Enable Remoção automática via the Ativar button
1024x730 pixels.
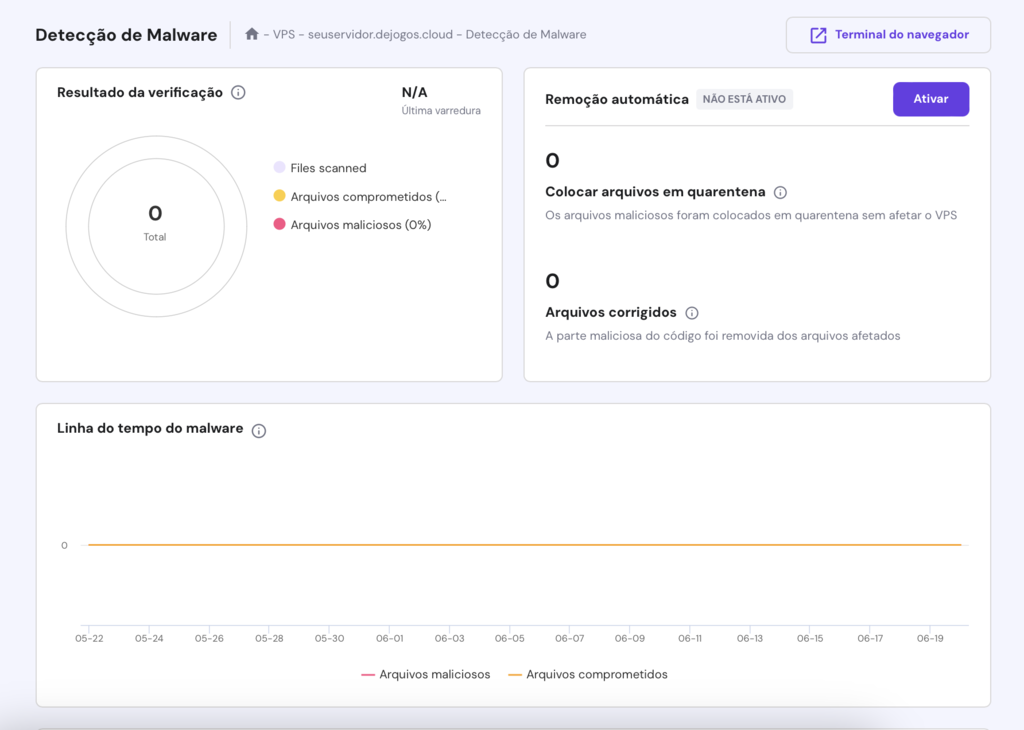pyautogui.click(x=930, y=99)
